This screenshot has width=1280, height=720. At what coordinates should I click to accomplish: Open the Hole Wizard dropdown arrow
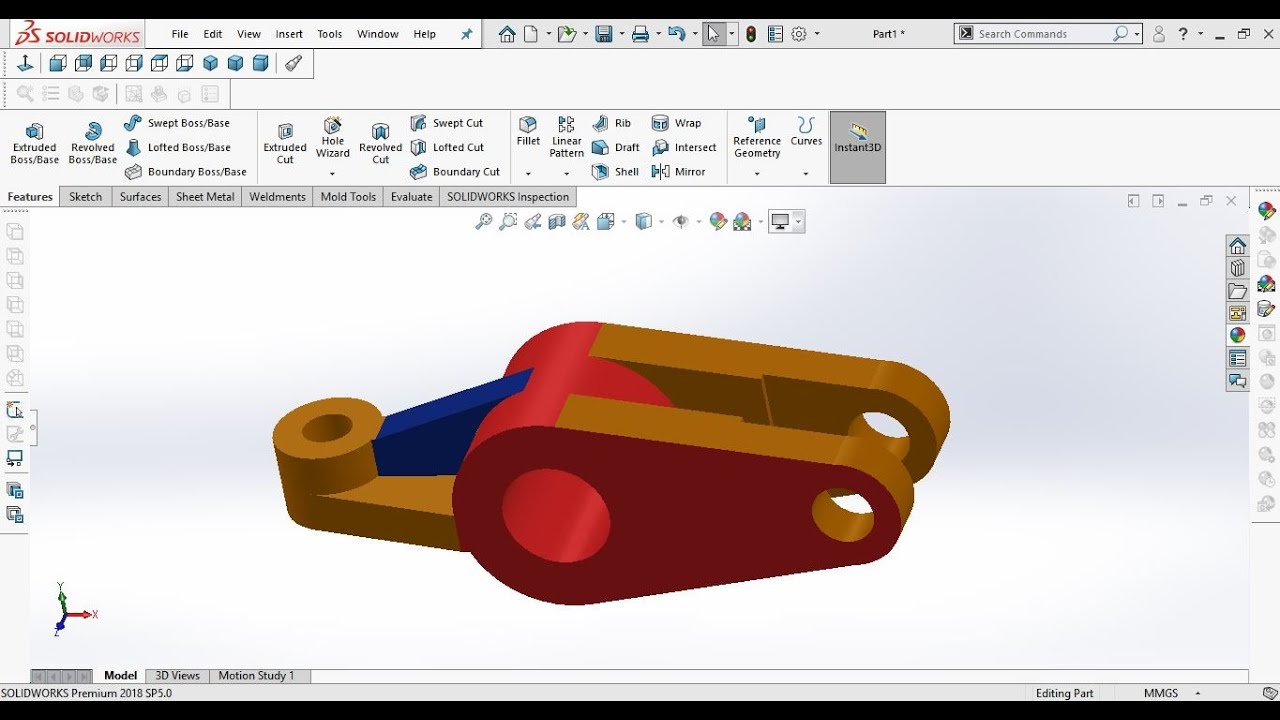[333, 174]
